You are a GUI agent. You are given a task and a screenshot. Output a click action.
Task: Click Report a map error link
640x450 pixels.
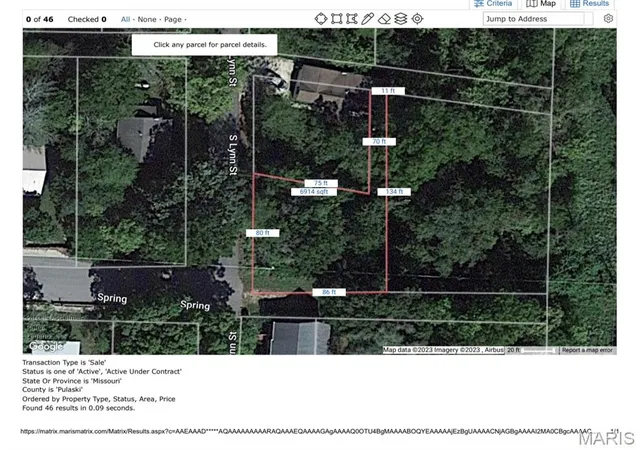pos(587,350)
